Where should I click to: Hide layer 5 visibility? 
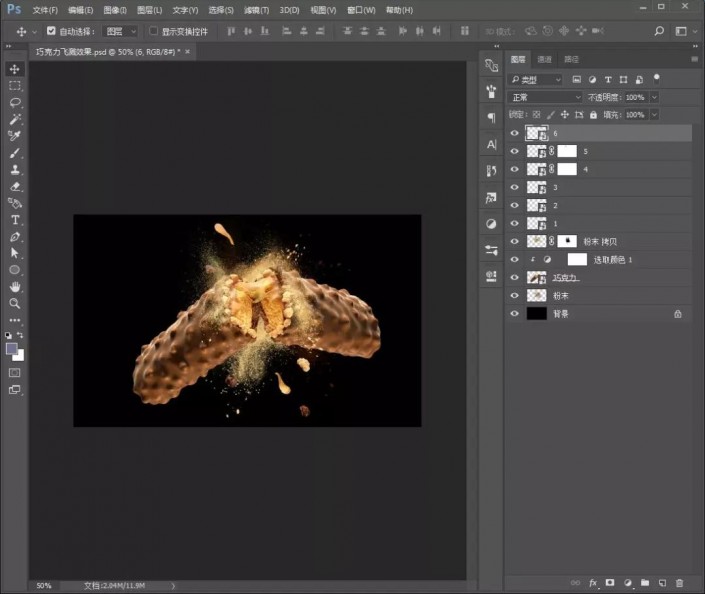coord(514,151)
